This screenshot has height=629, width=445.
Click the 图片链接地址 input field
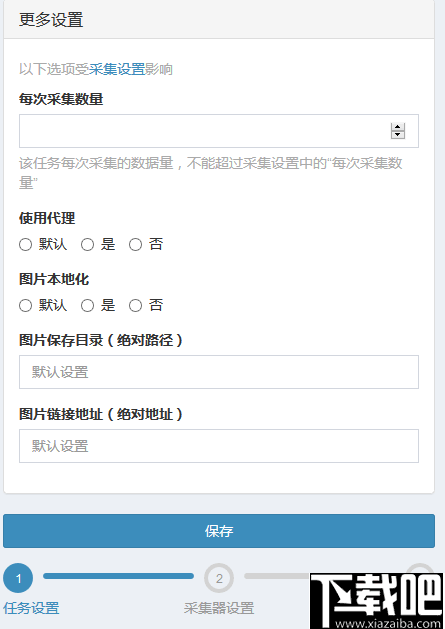(219, 446)
